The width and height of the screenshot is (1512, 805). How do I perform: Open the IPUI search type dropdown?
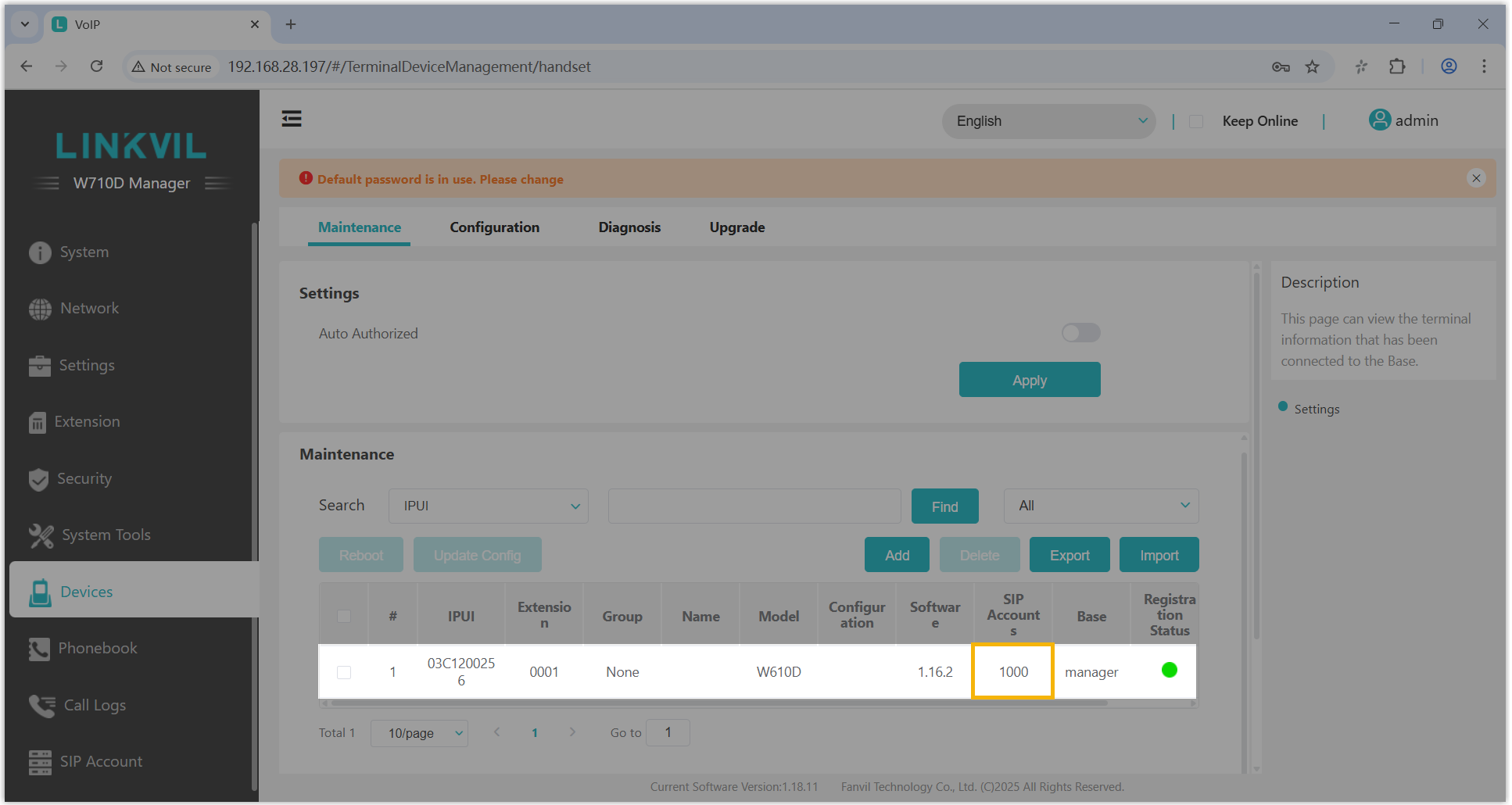click(x=488, y=506)
